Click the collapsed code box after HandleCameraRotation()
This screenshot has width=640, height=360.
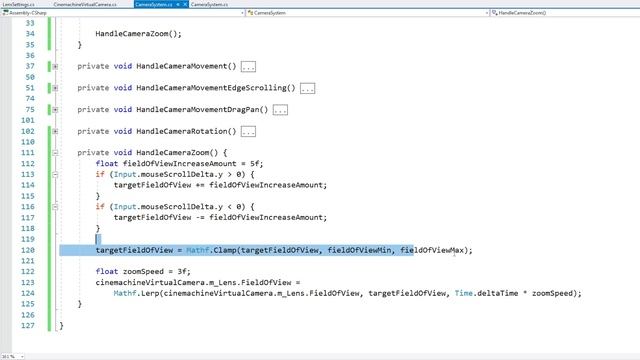tap(248, 131)
